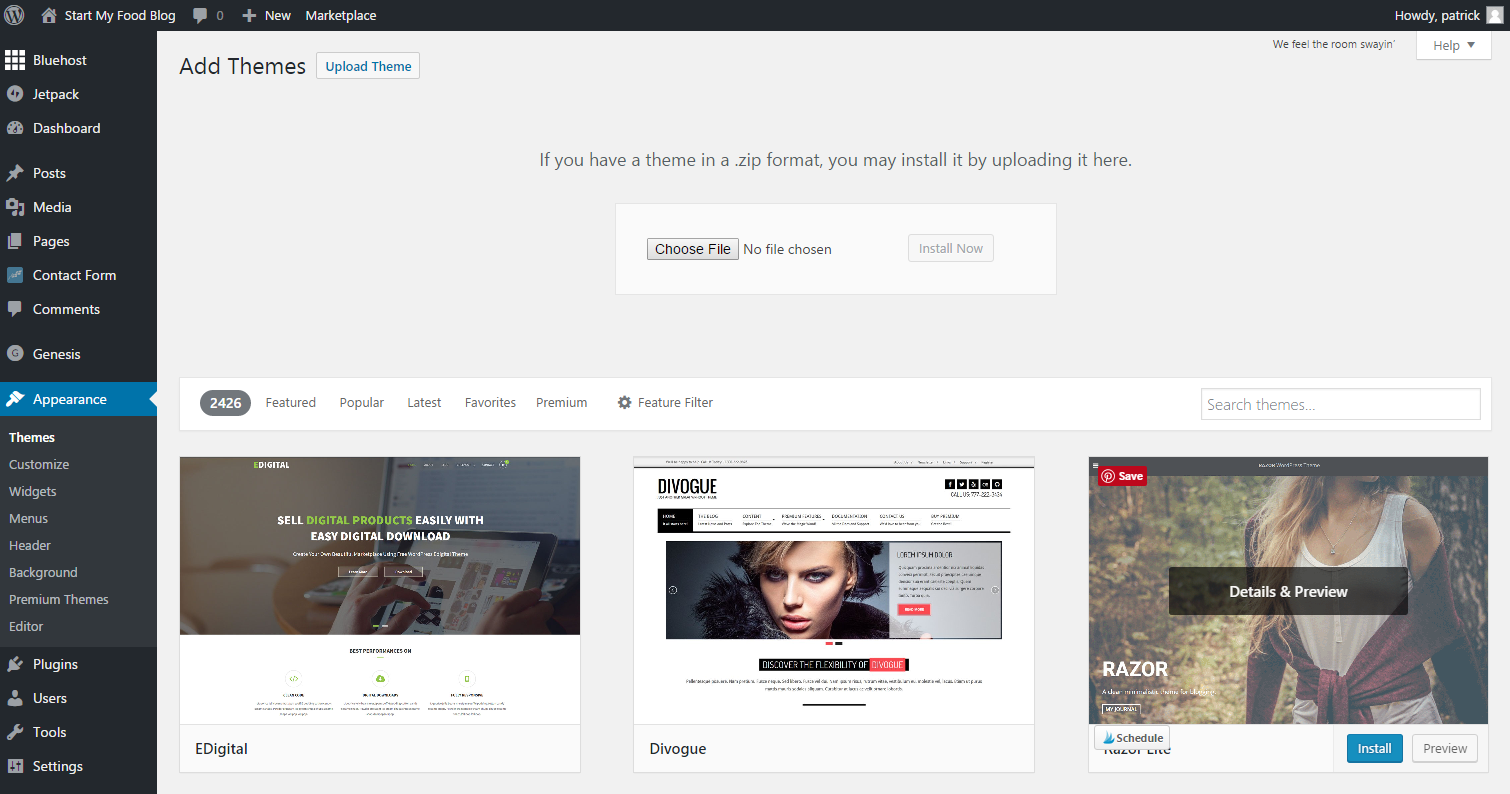Open Jetpack from the sidebar icon

click(15, 94)
